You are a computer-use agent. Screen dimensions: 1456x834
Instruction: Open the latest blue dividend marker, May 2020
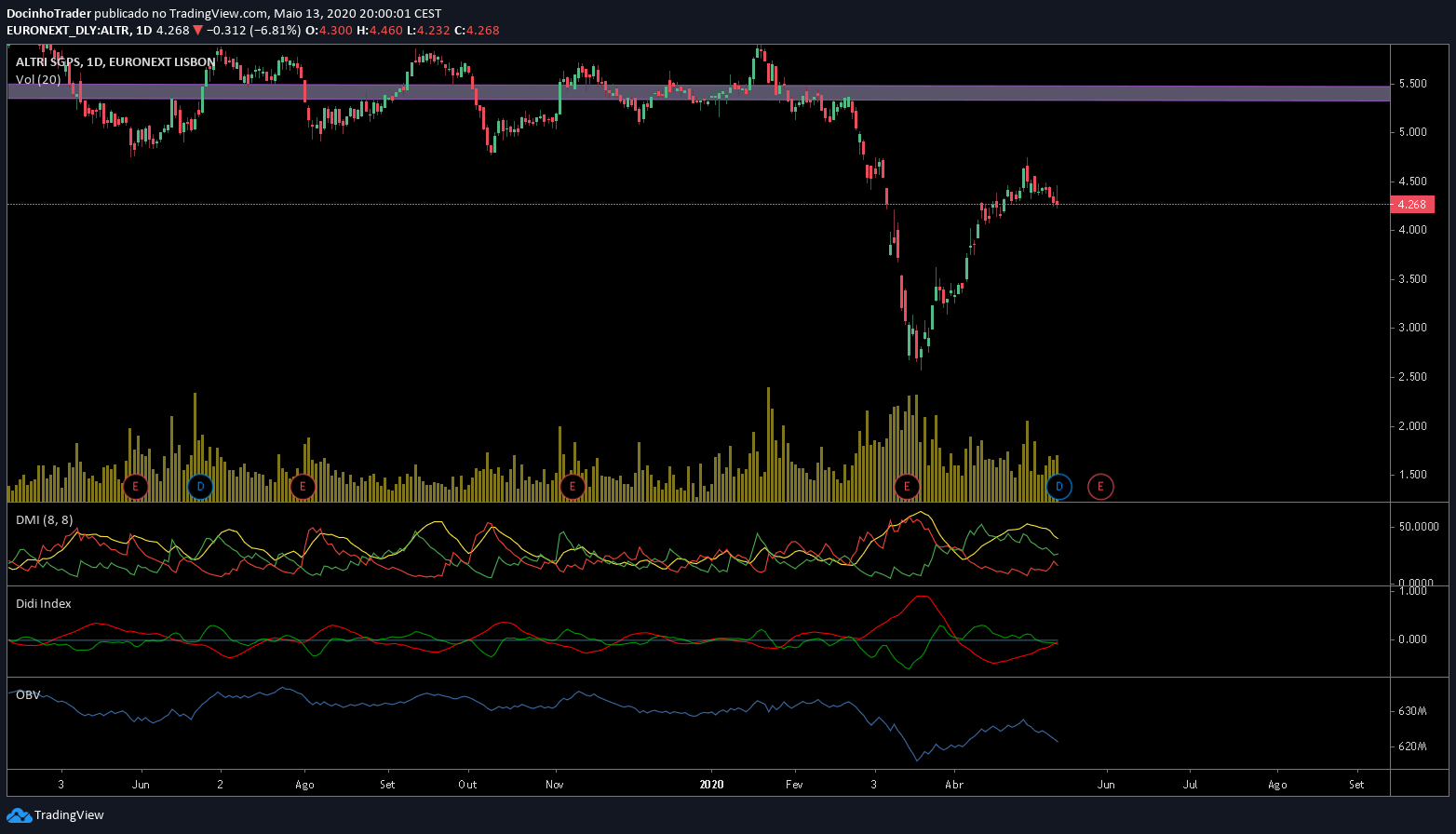tap(1058, 486)
